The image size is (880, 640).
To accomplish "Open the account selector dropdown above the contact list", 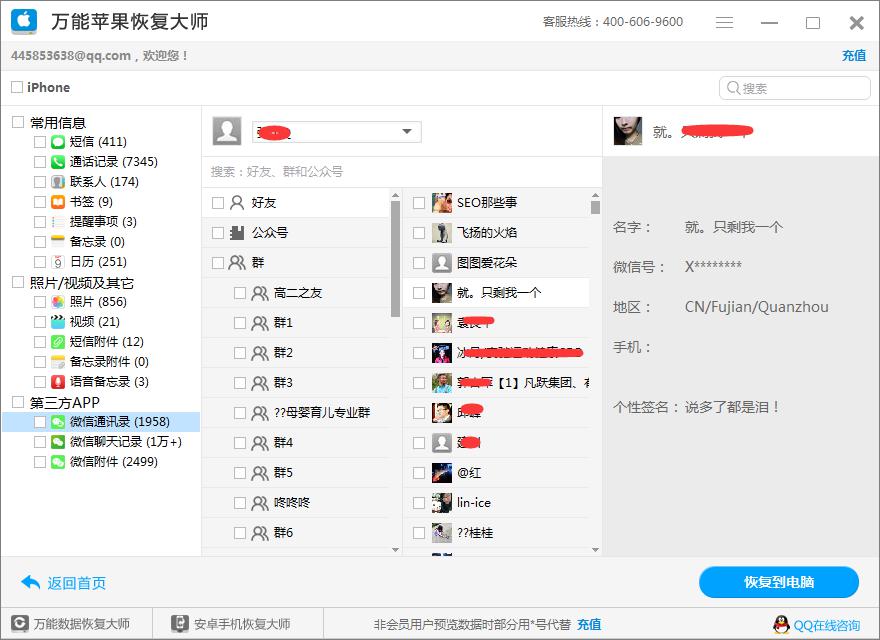I will 406,130.
